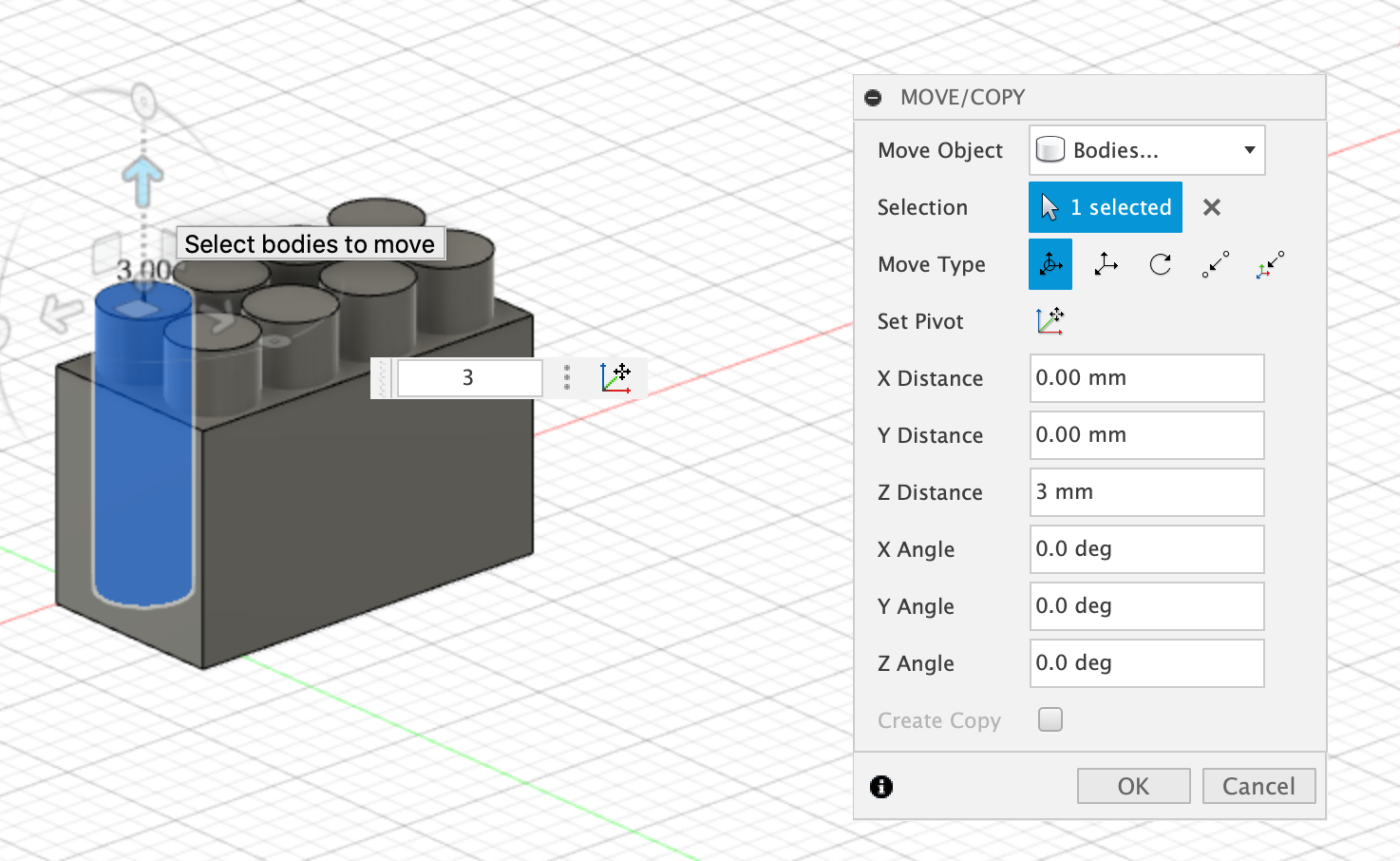This screenshot has width=1400, height=861.
Task: Select the Point to Position move type
Action: click(x=1270, y=264)
